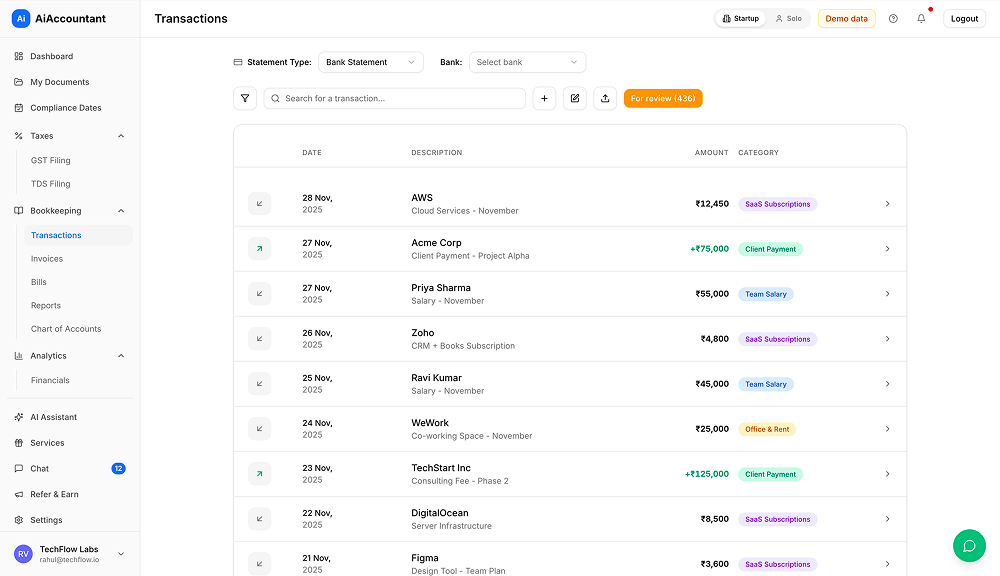1000x576 pixels.
Task: Expand the TechFlow Labs account menu
Action: [121, 554]
